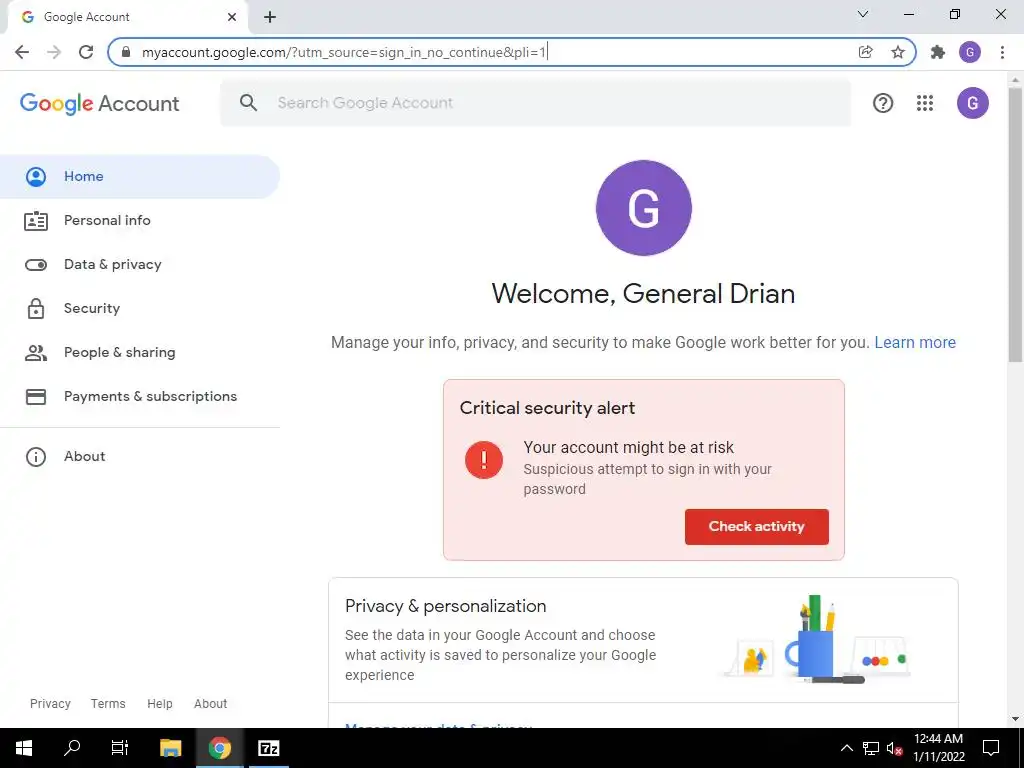Screen dimensions: 1024x768
Task: Click the taskbar clock and date
Action: click(938, 748)
